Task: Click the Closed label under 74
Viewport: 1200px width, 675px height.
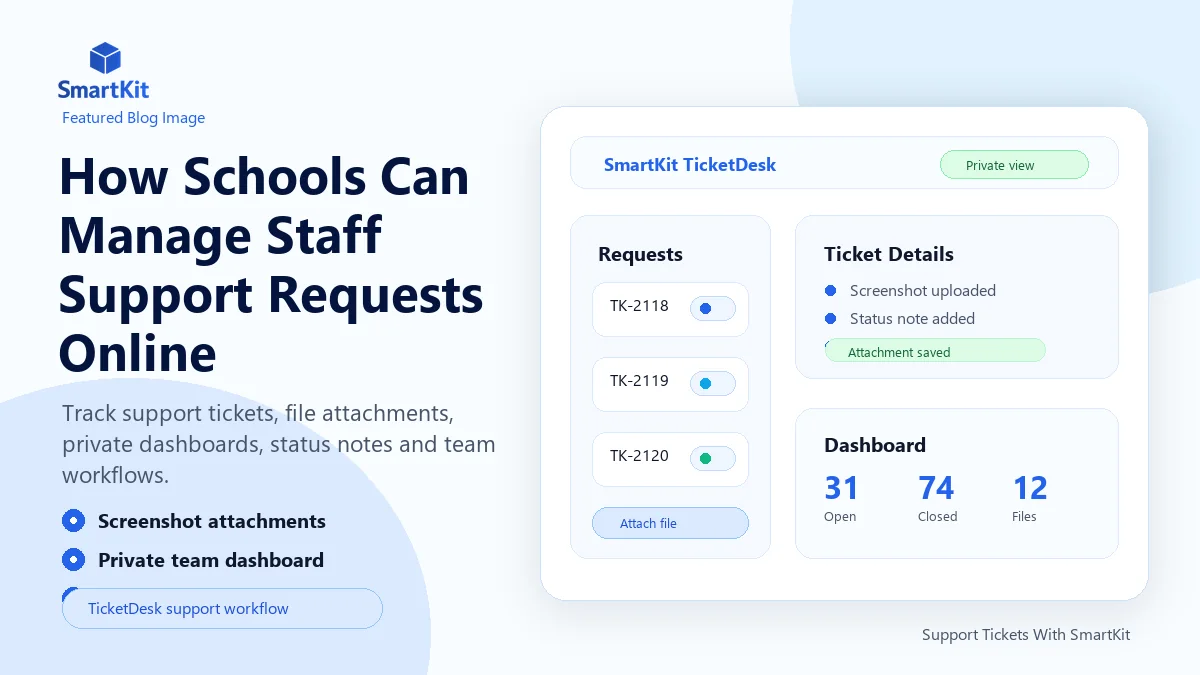Action: click(x=938, y=517)
